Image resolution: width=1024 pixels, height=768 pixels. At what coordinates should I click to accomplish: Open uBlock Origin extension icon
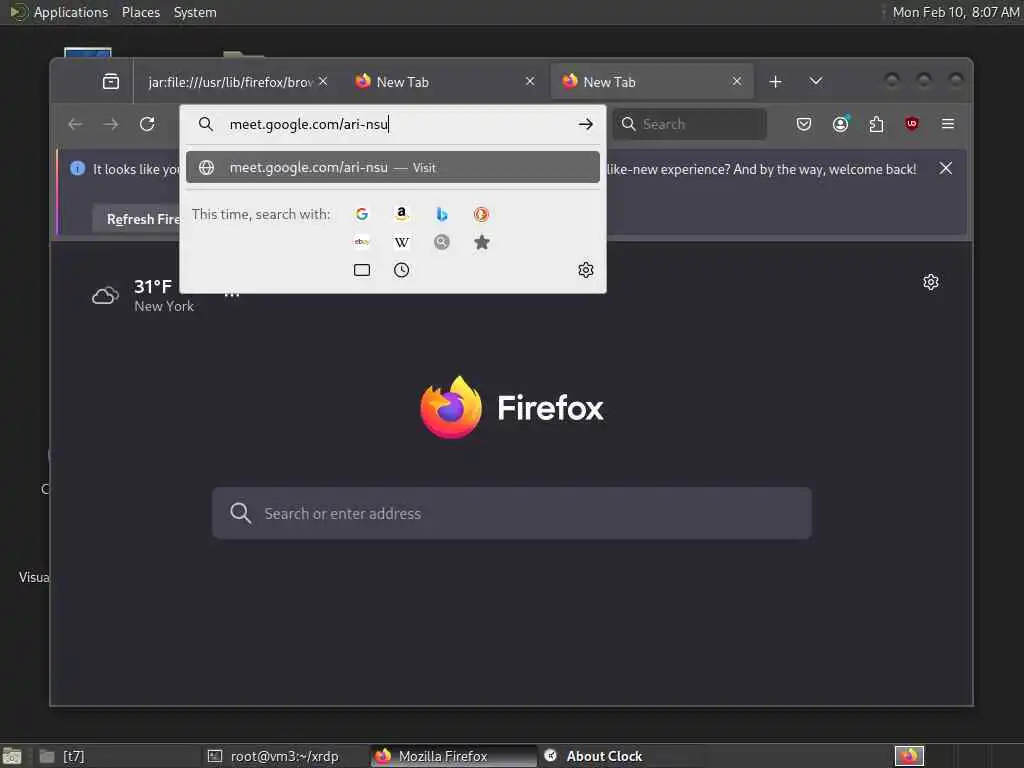(x=912, y=123)
